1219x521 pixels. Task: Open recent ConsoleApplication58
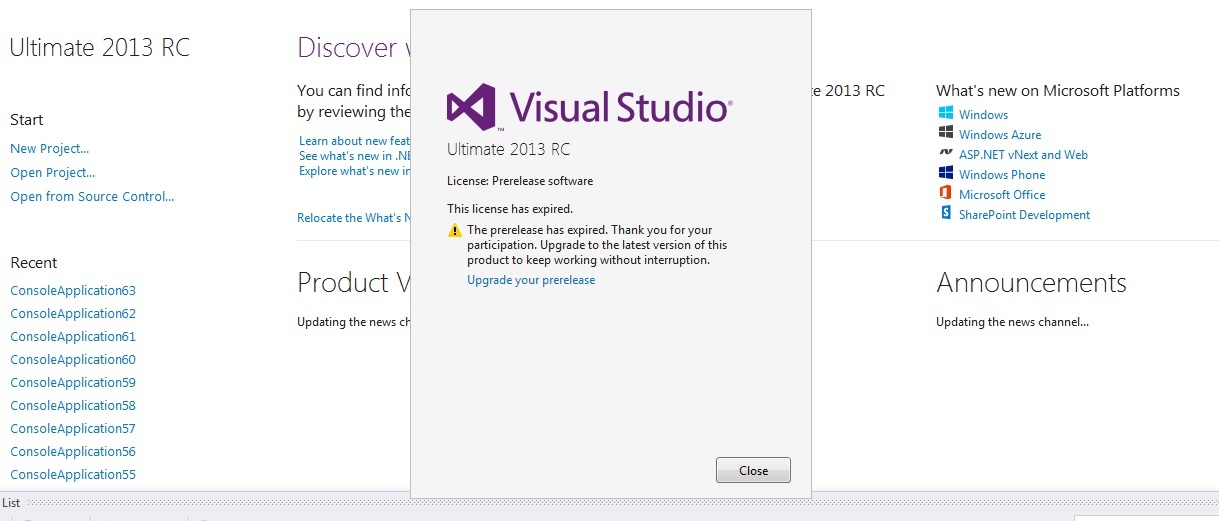(x=73, y=406)
